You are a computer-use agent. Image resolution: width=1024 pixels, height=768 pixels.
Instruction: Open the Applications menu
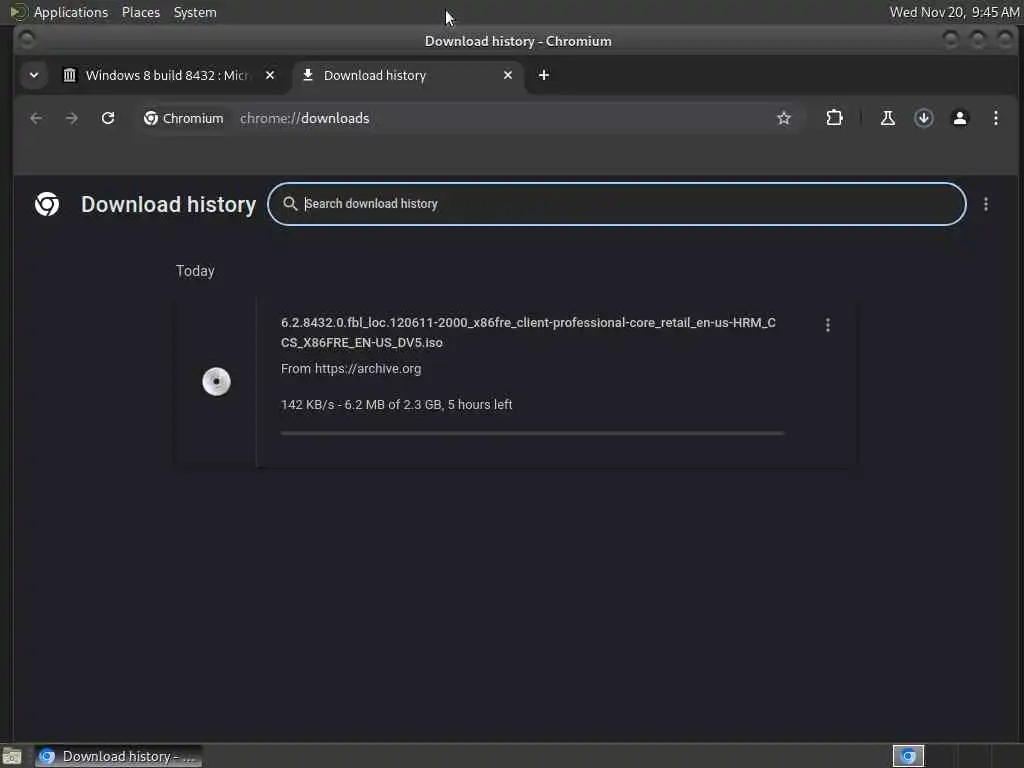click(71, 12)
